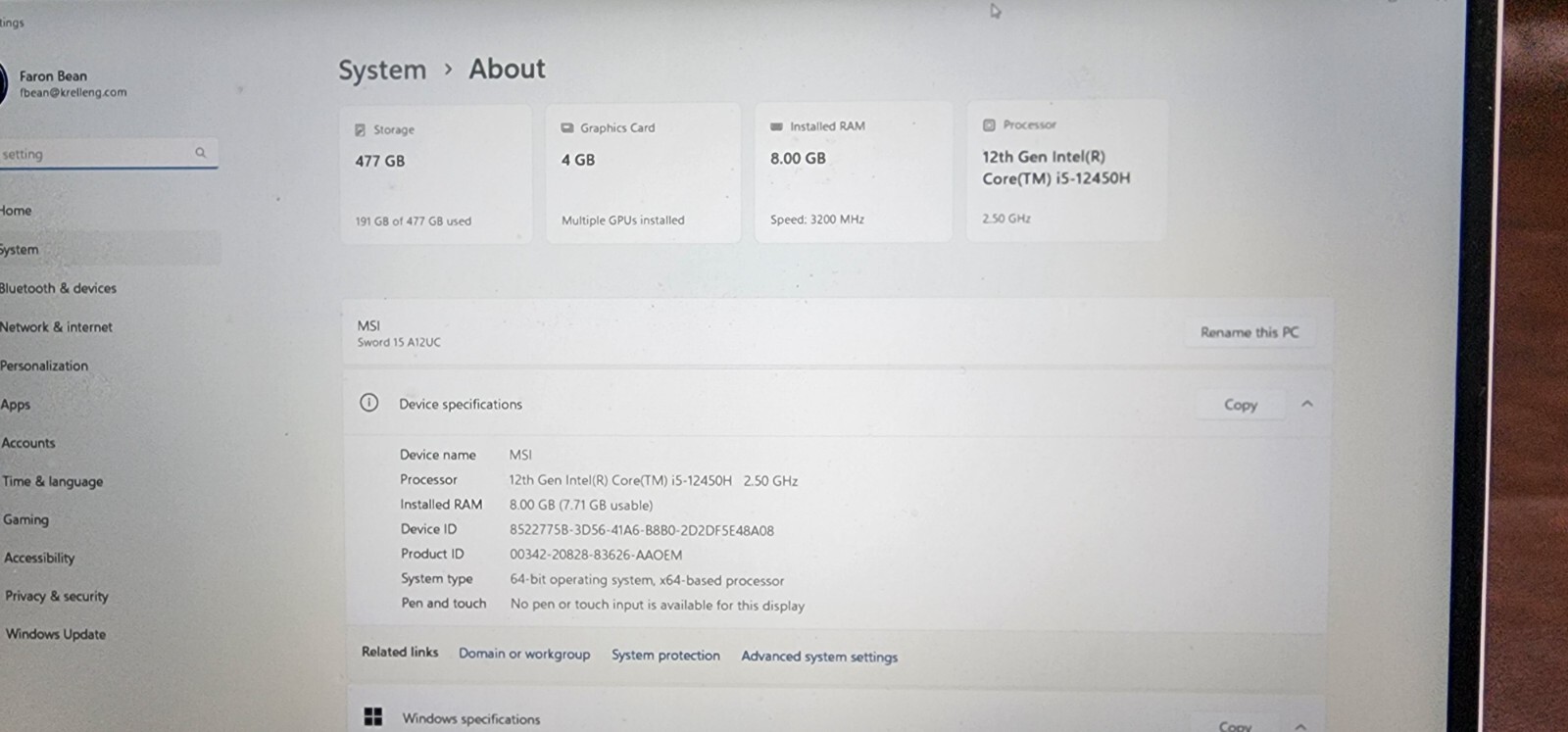This screenshot has width=1568, height=732.
Task: Click the Device specifications info icon
Action: (368, 403)
